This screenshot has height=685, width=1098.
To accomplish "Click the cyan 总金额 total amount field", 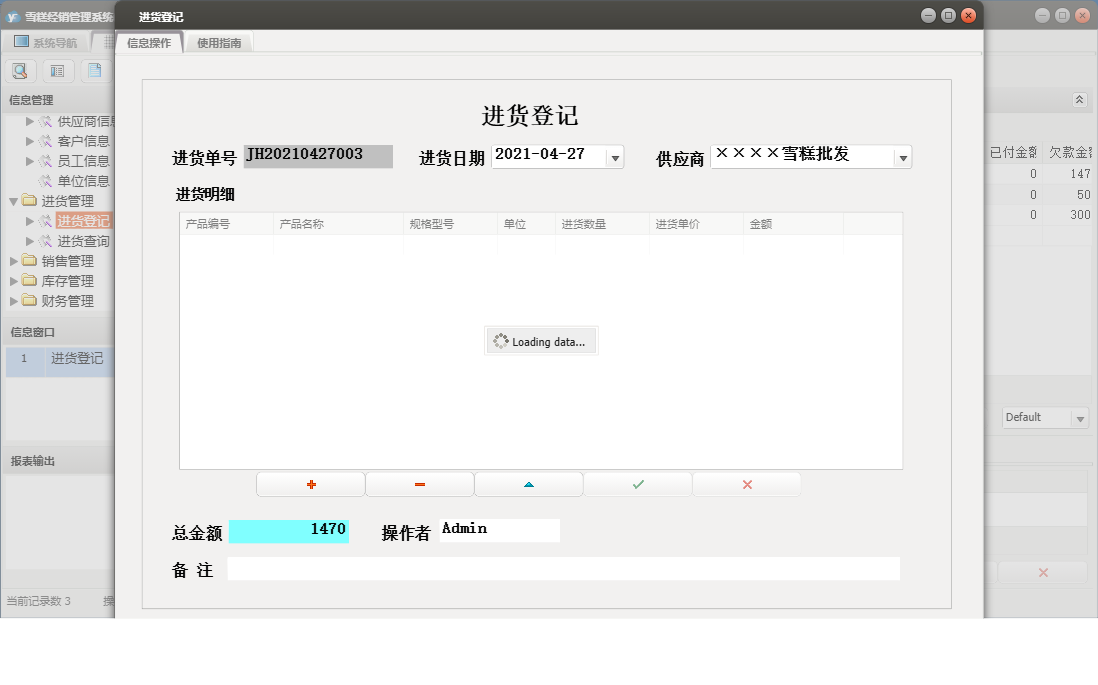I will coord(289,530).
